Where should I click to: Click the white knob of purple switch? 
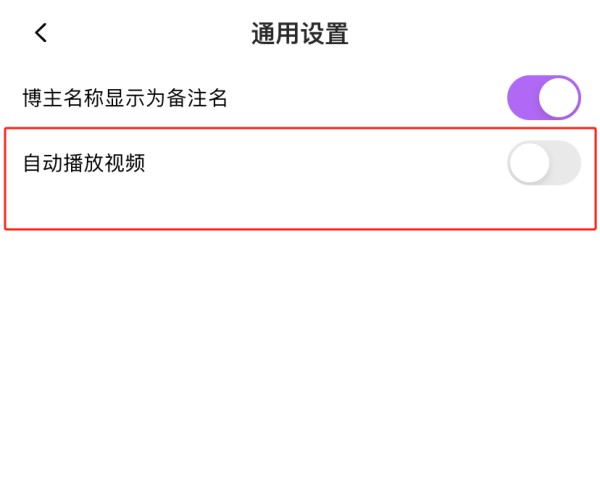(560, 98)
